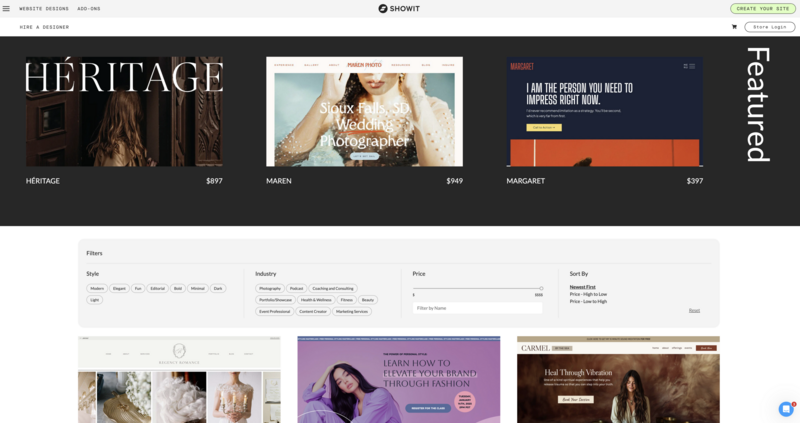Focus the Filter by Name field
The image size is (800, 423).
[x=478, y=308]
